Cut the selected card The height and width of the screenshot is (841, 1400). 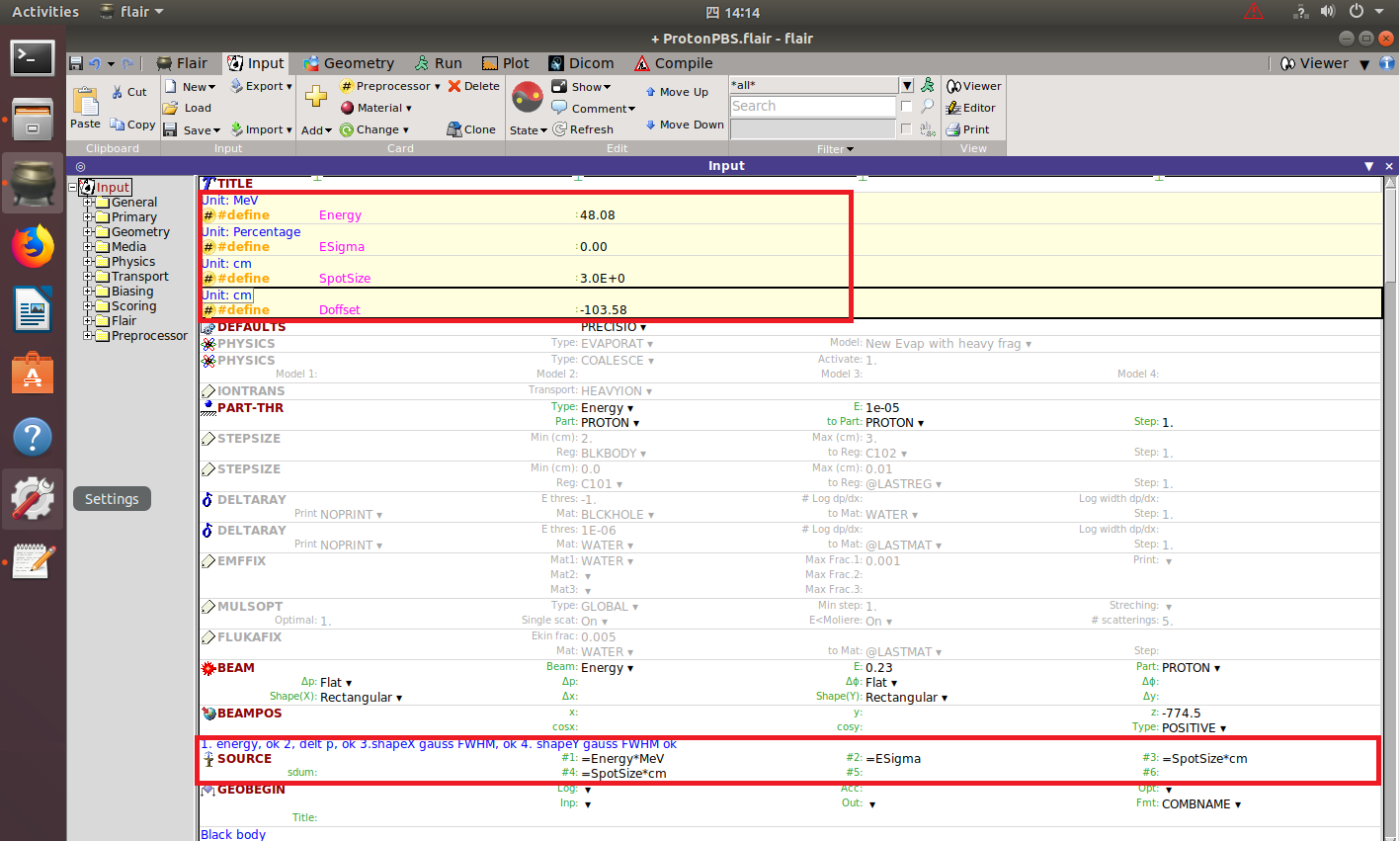click(128, 92)
